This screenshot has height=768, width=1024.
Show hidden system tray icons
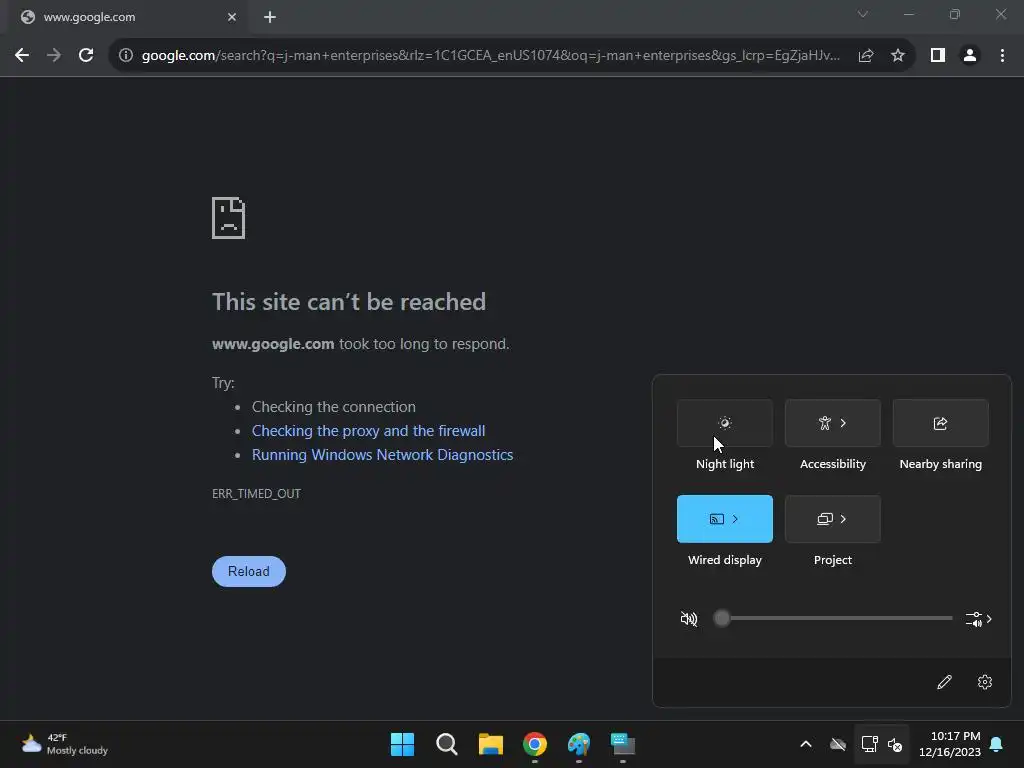(806, 744)
